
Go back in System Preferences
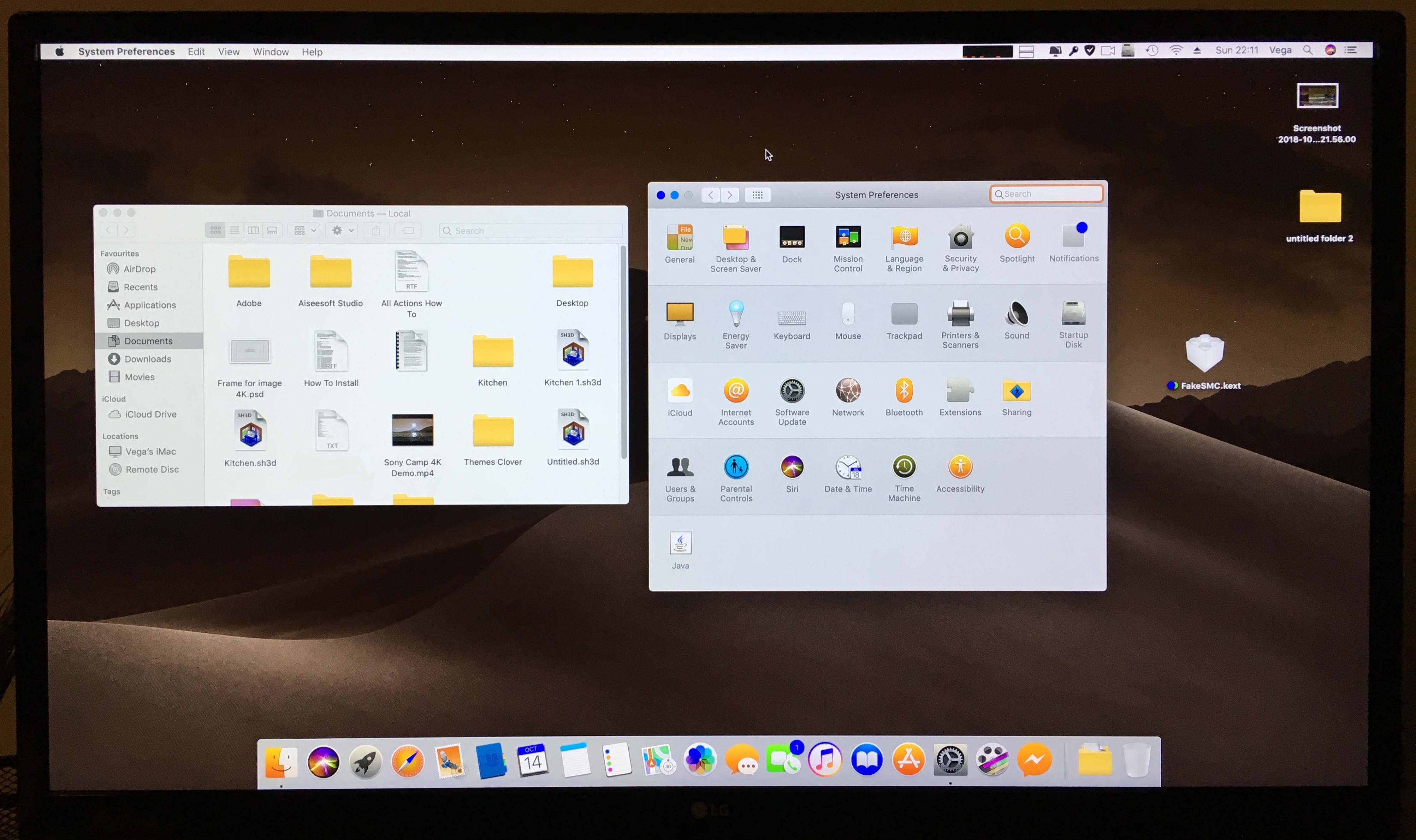click(711, 195)
